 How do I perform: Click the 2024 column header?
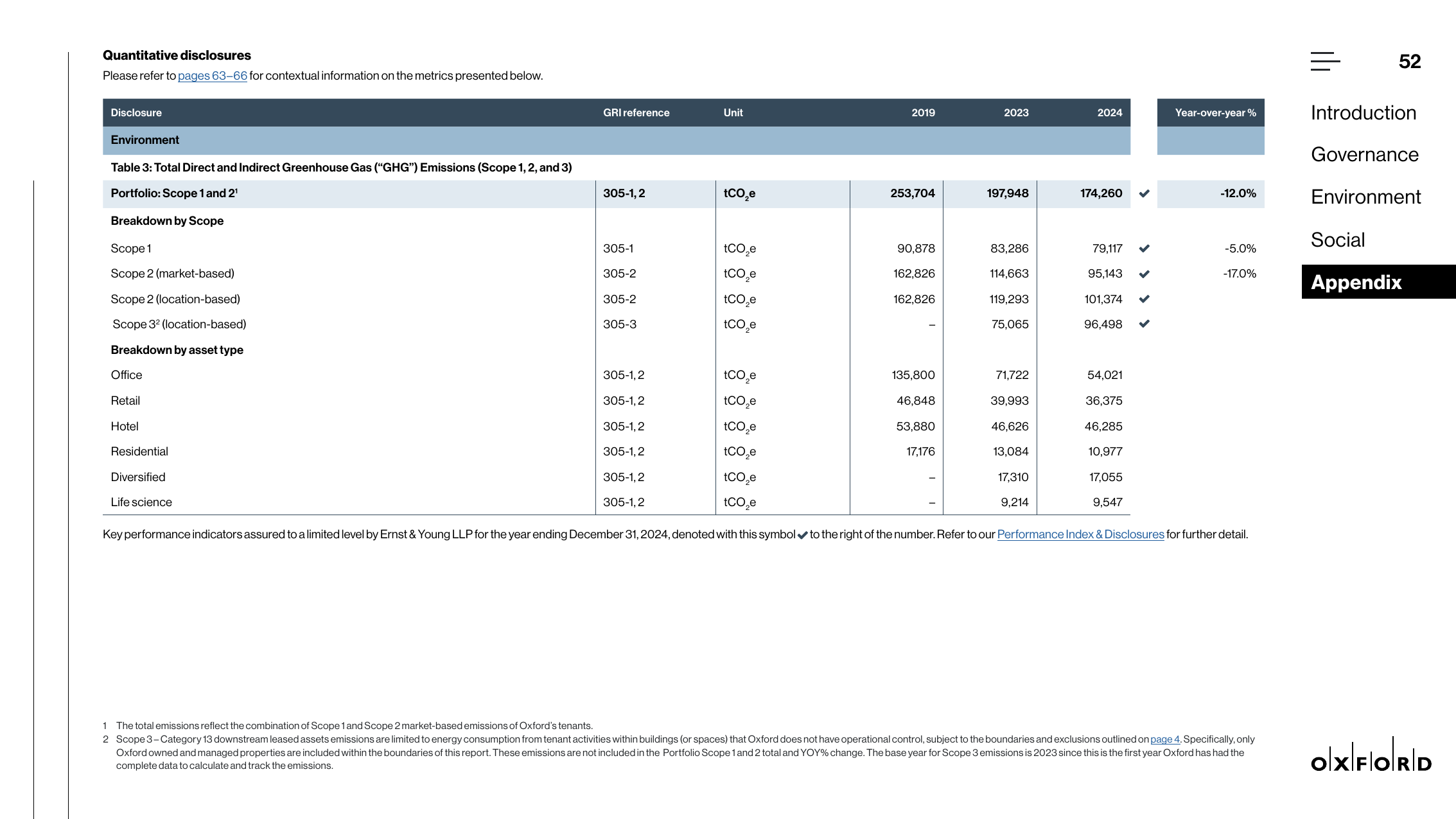[1109, 112]
